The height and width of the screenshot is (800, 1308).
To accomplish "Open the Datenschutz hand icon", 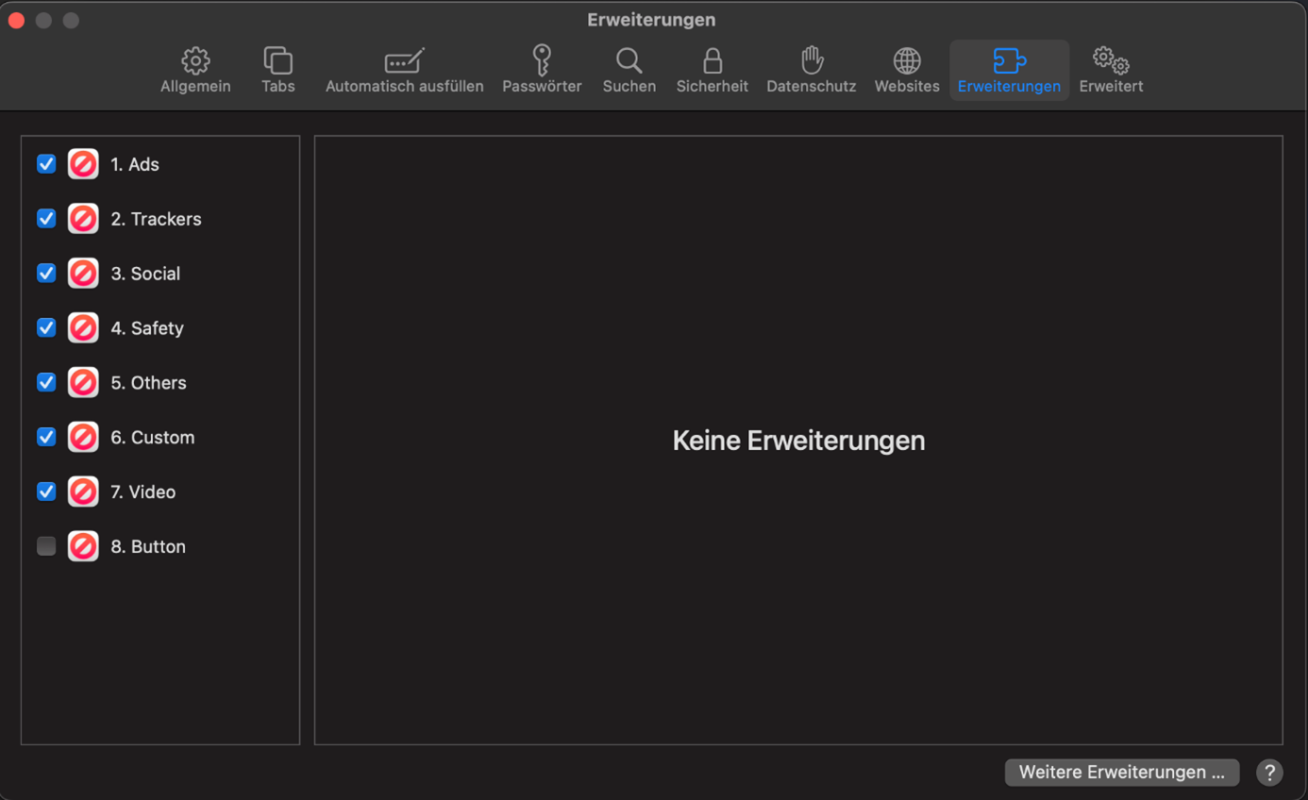I will point(811,61).
